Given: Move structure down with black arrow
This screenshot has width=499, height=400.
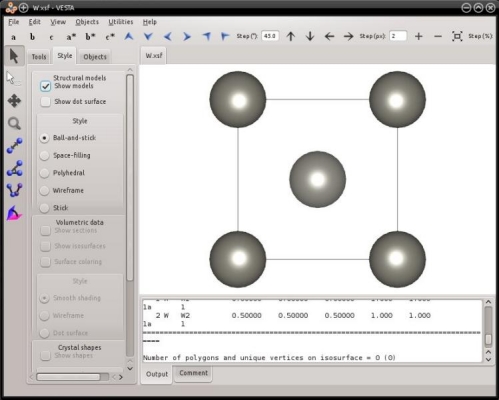Looking at the screenshot, I should click(x=310, y=36).
